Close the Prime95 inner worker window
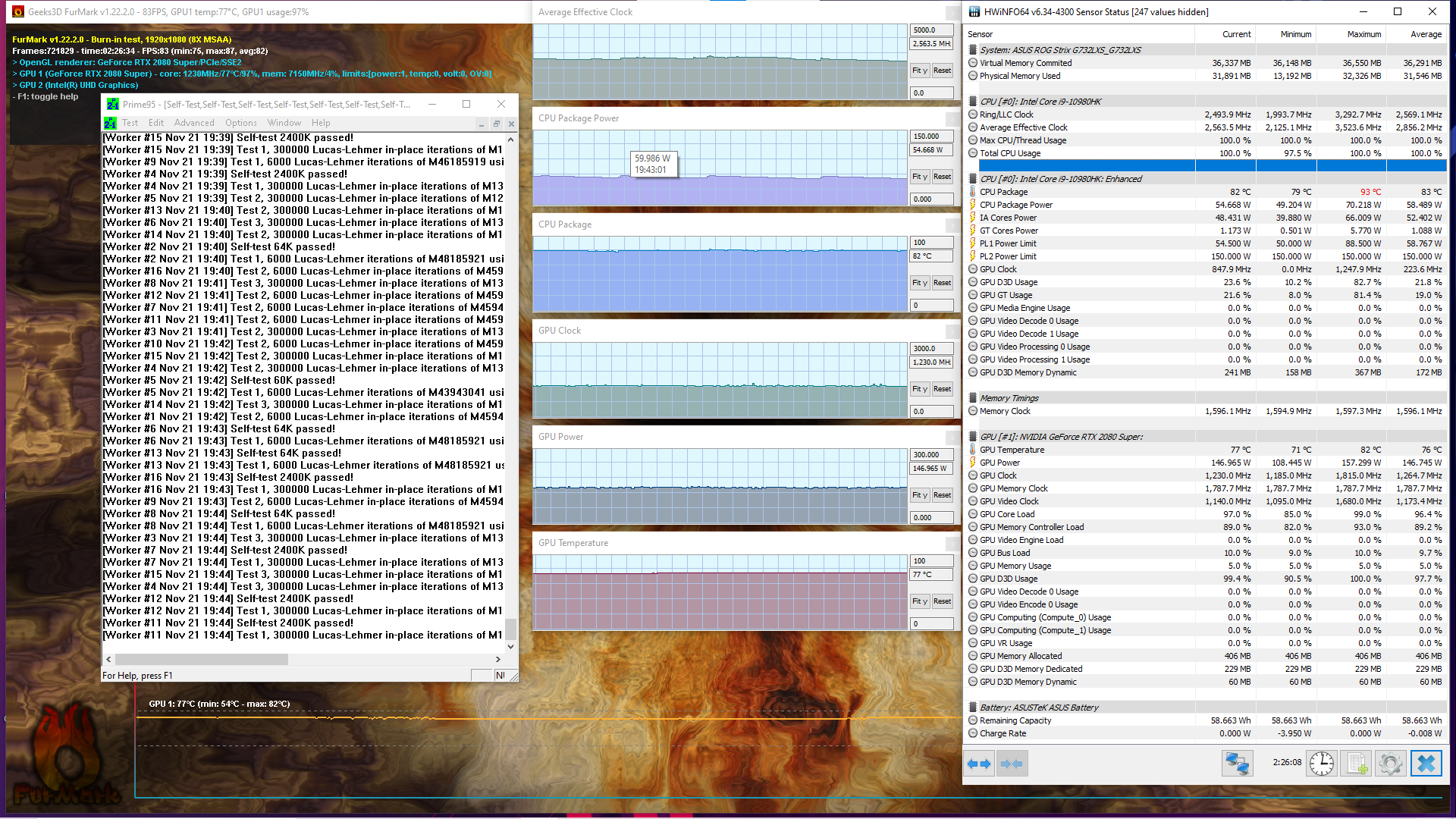This screenshot has height=819, width=1456. click(511, 124)
